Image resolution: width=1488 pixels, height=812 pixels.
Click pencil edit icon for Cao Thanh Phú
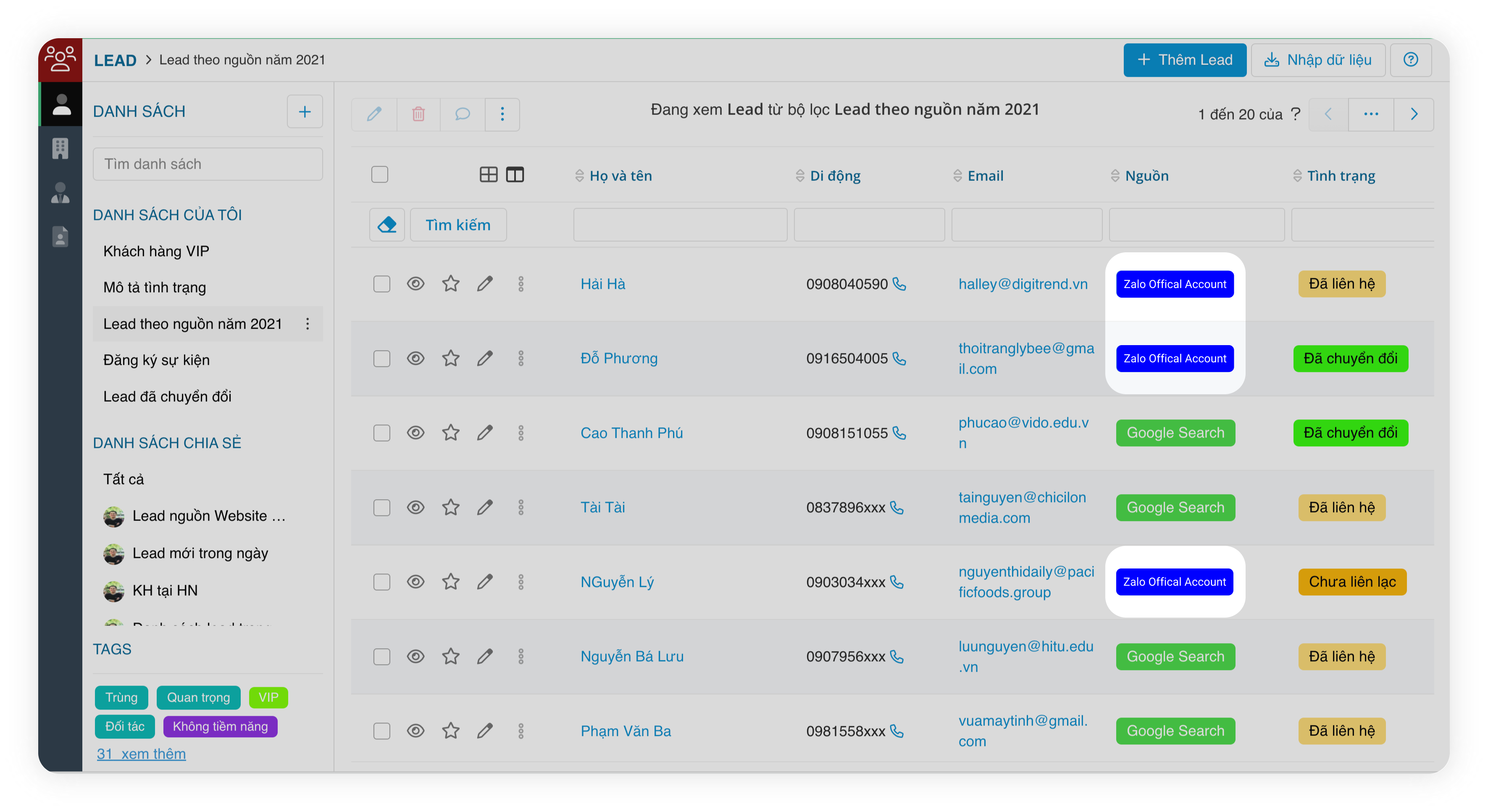[x=485, y=433]
